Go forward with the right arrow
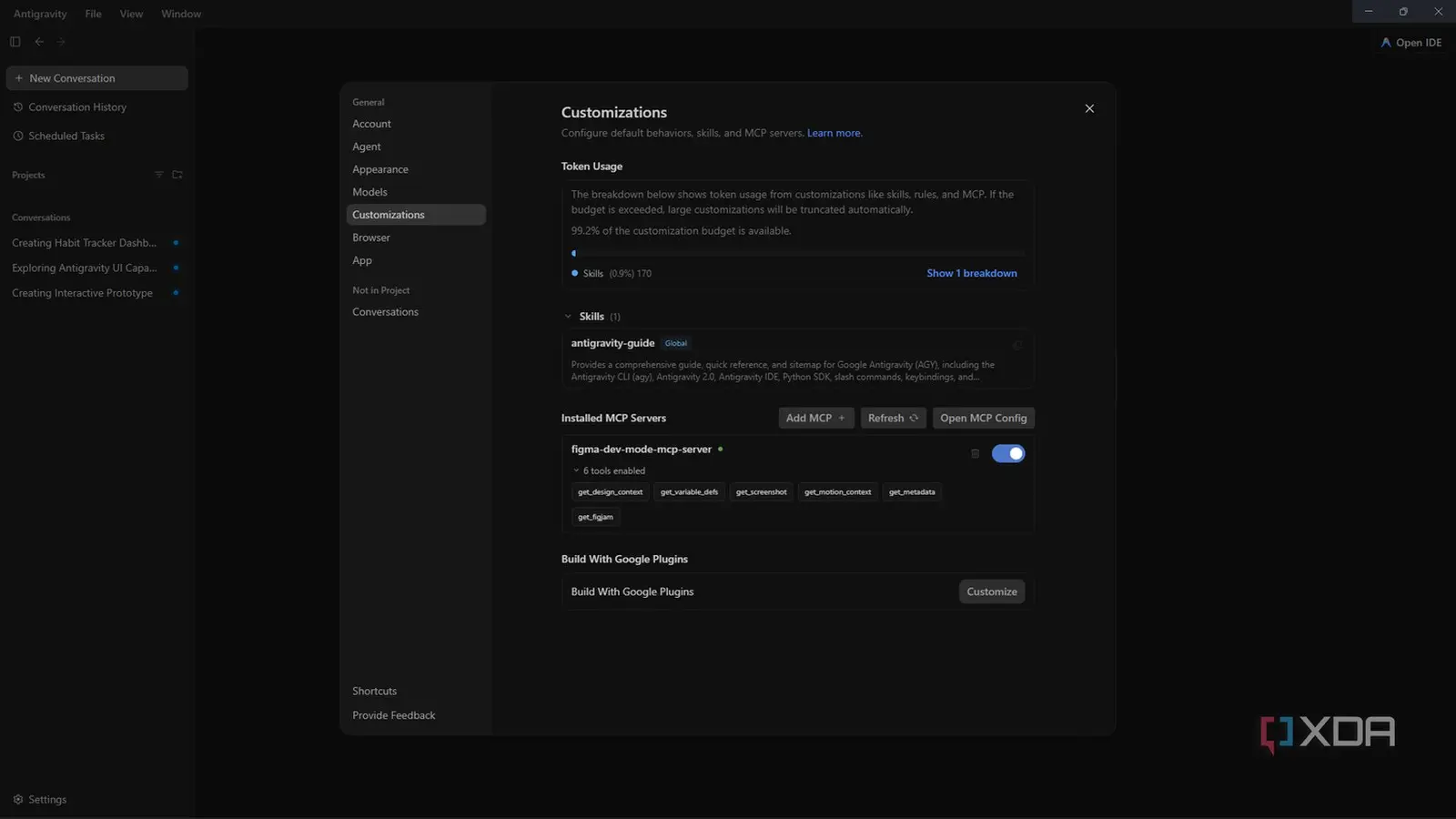 click(61, 42)
